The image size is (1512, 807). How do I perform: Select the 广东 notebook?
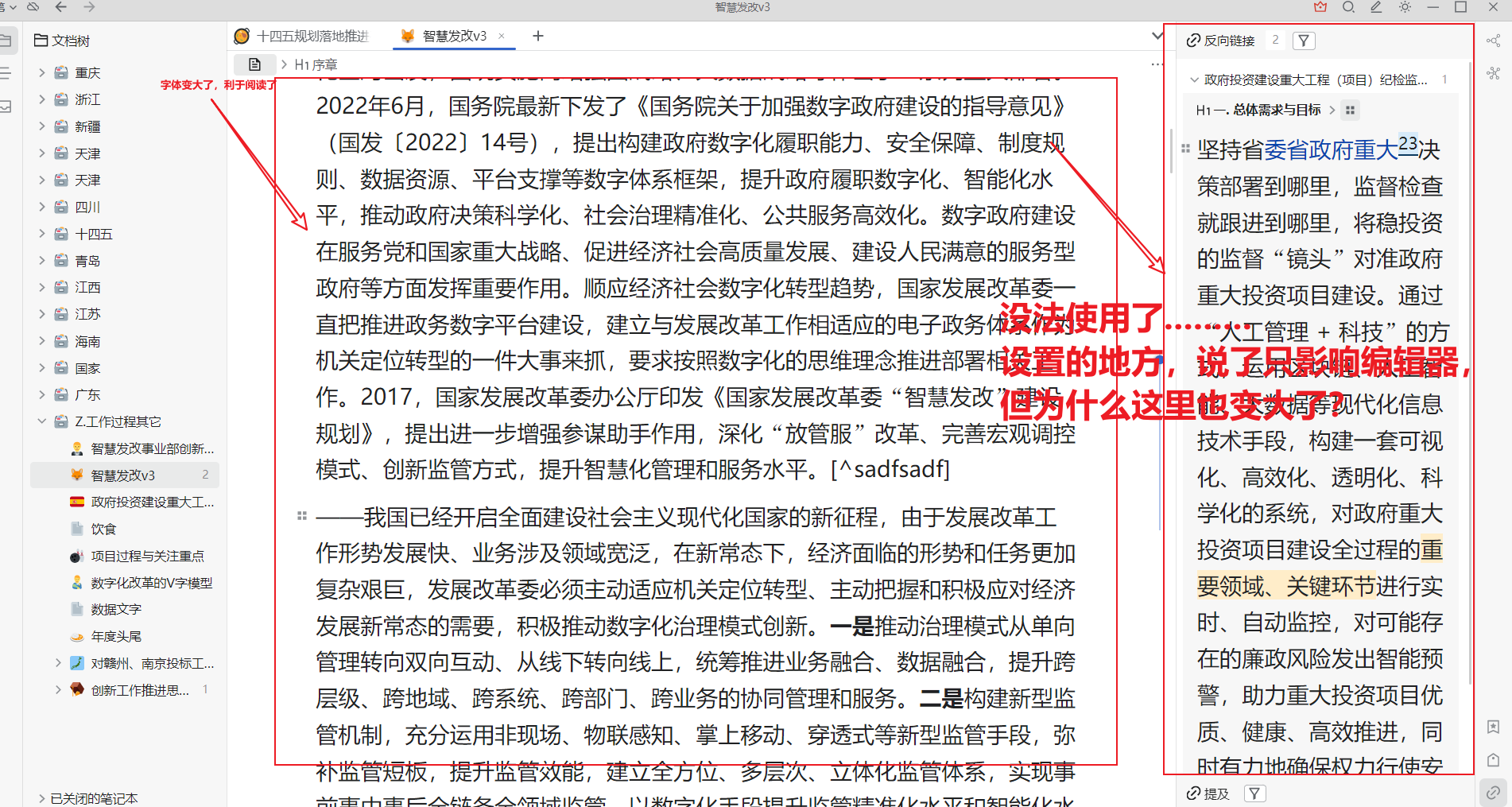87,394
